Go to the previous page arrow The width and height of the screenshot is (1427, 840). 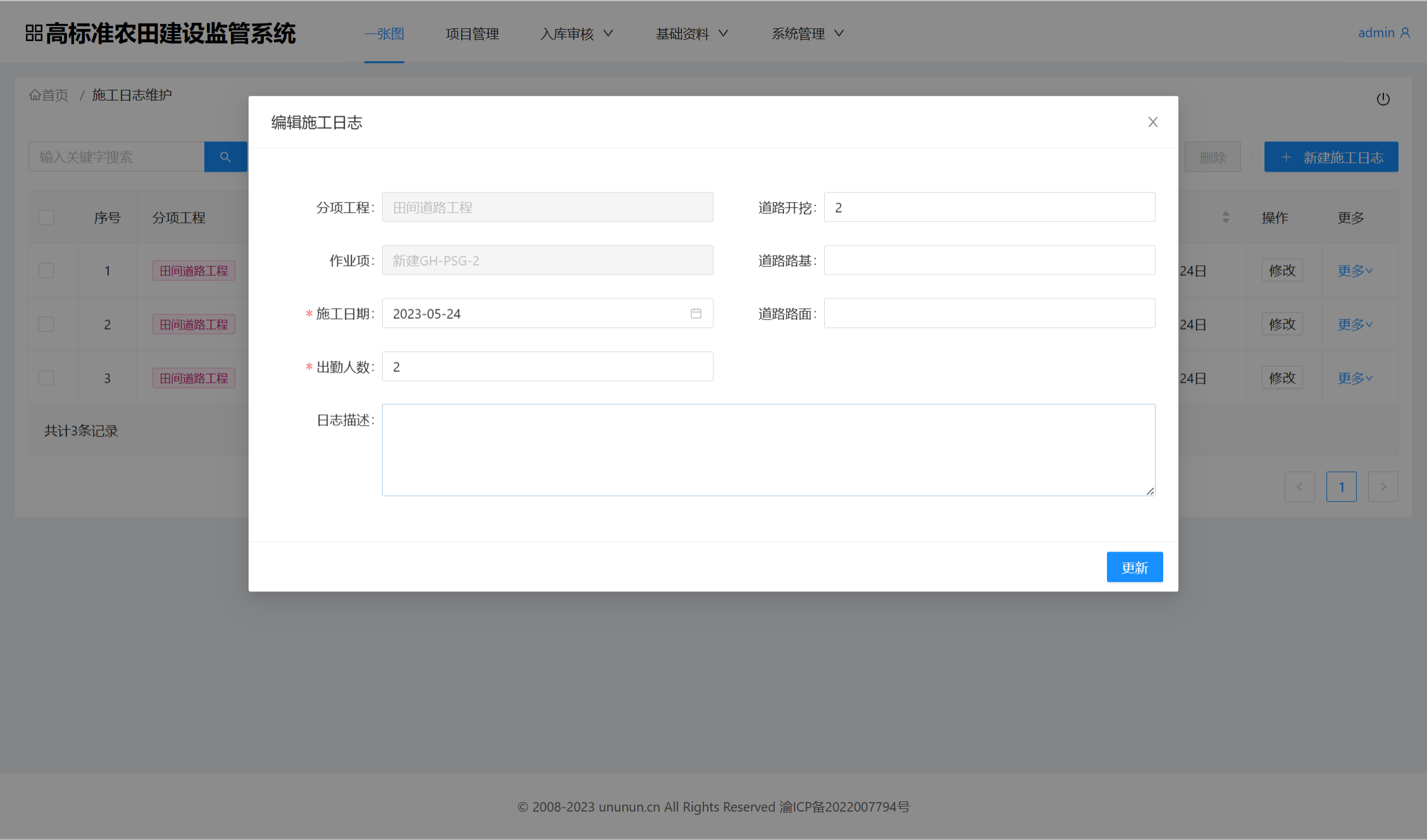1299,487
